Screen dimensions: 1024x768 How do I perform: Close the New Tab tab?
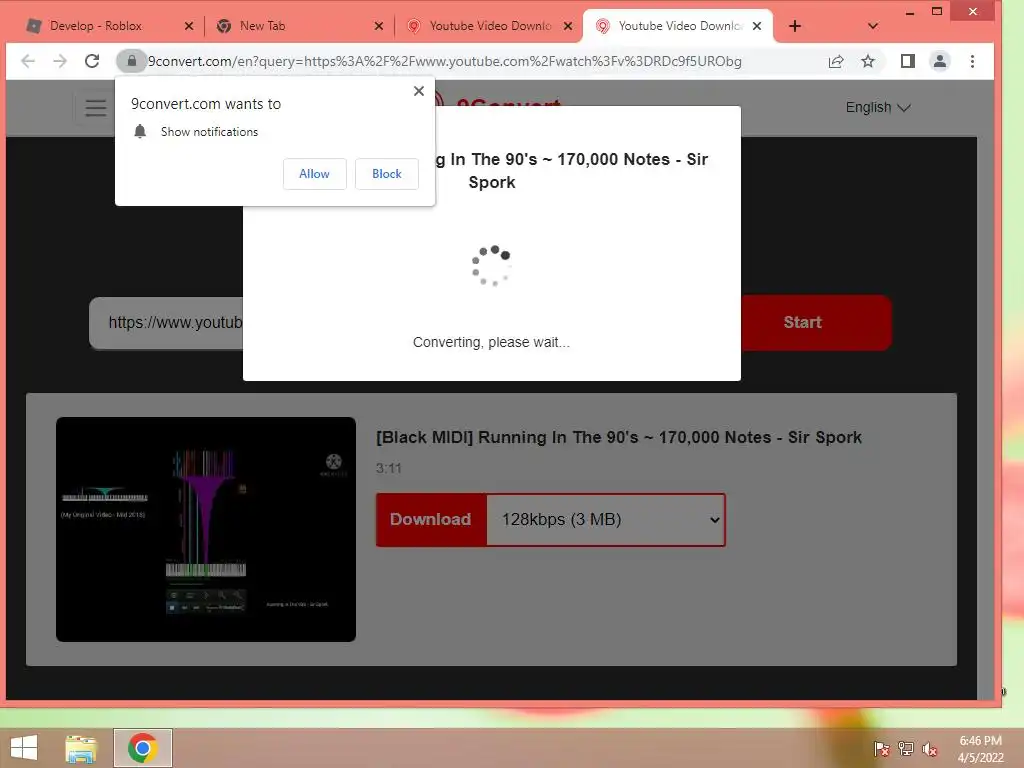(x=379, y=26)
